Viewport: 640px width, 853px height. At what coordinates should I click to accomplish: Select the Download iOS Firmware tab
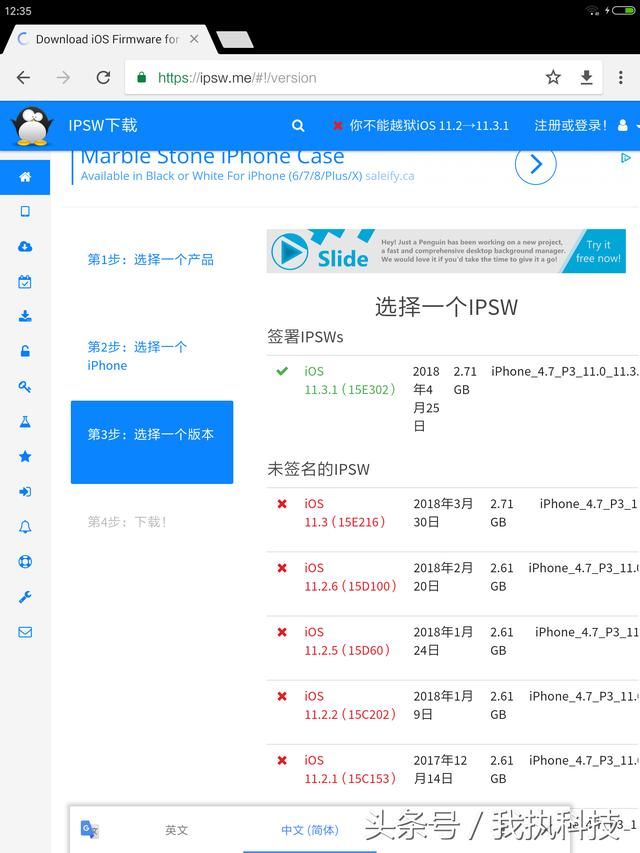(107, 39)
